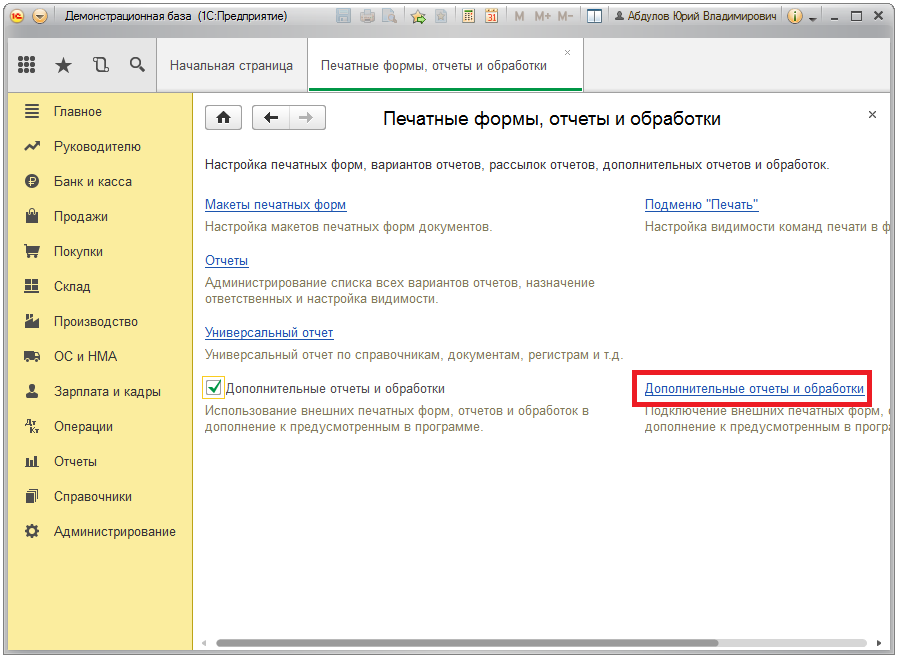Open the Отчеты link in content area

click(227, 261)
